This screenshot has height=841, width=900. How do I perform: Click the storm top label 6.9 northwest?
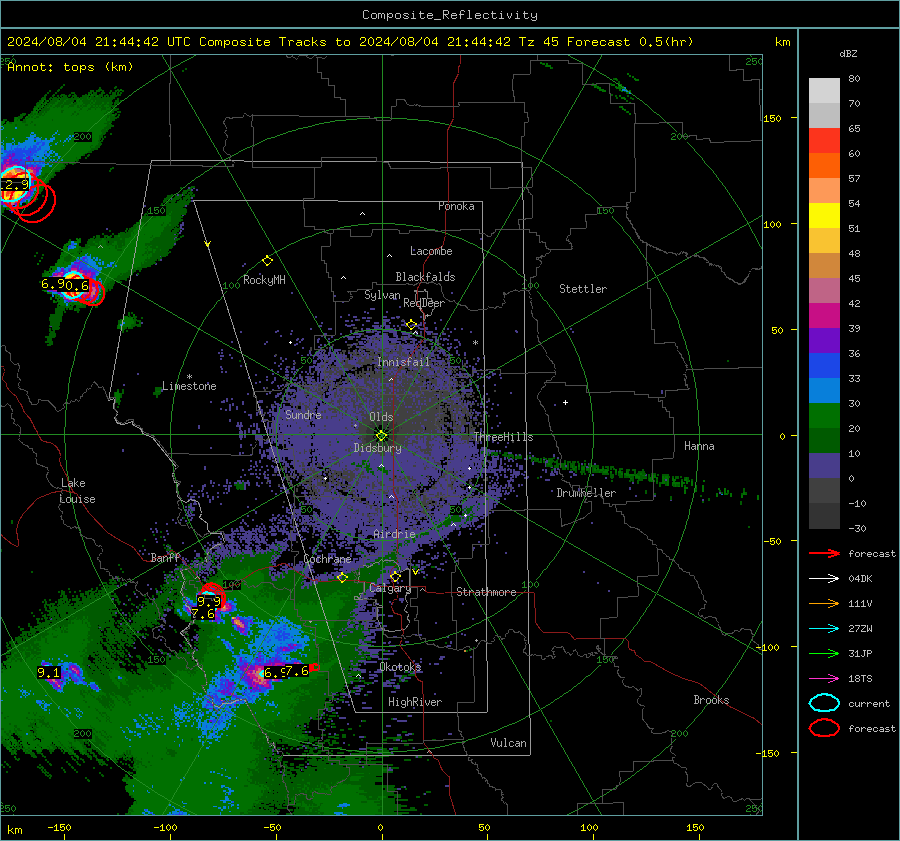52,284
